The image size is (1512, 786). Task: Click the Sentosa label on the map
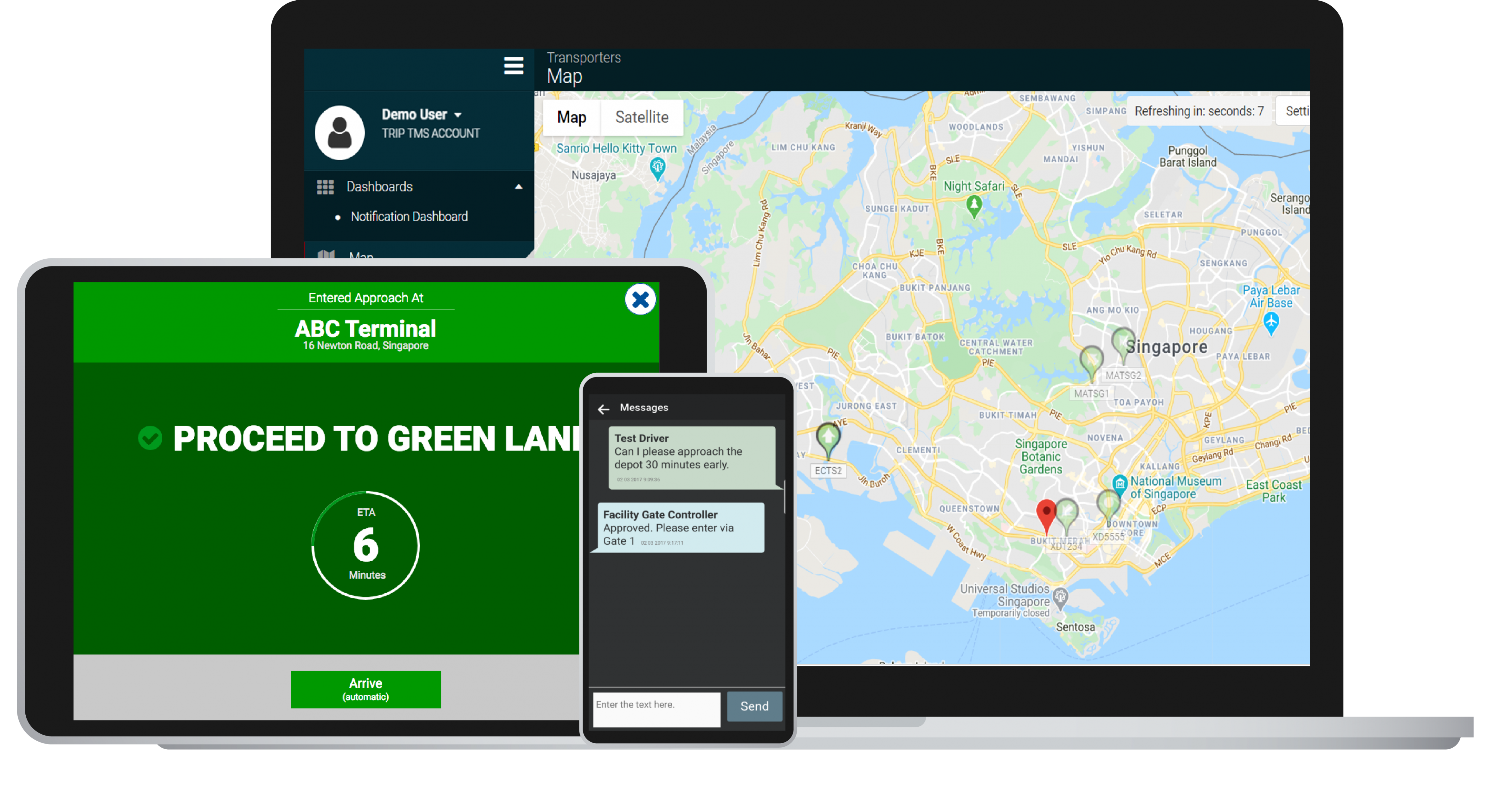pyautogui.click(x=1075, y=628)
